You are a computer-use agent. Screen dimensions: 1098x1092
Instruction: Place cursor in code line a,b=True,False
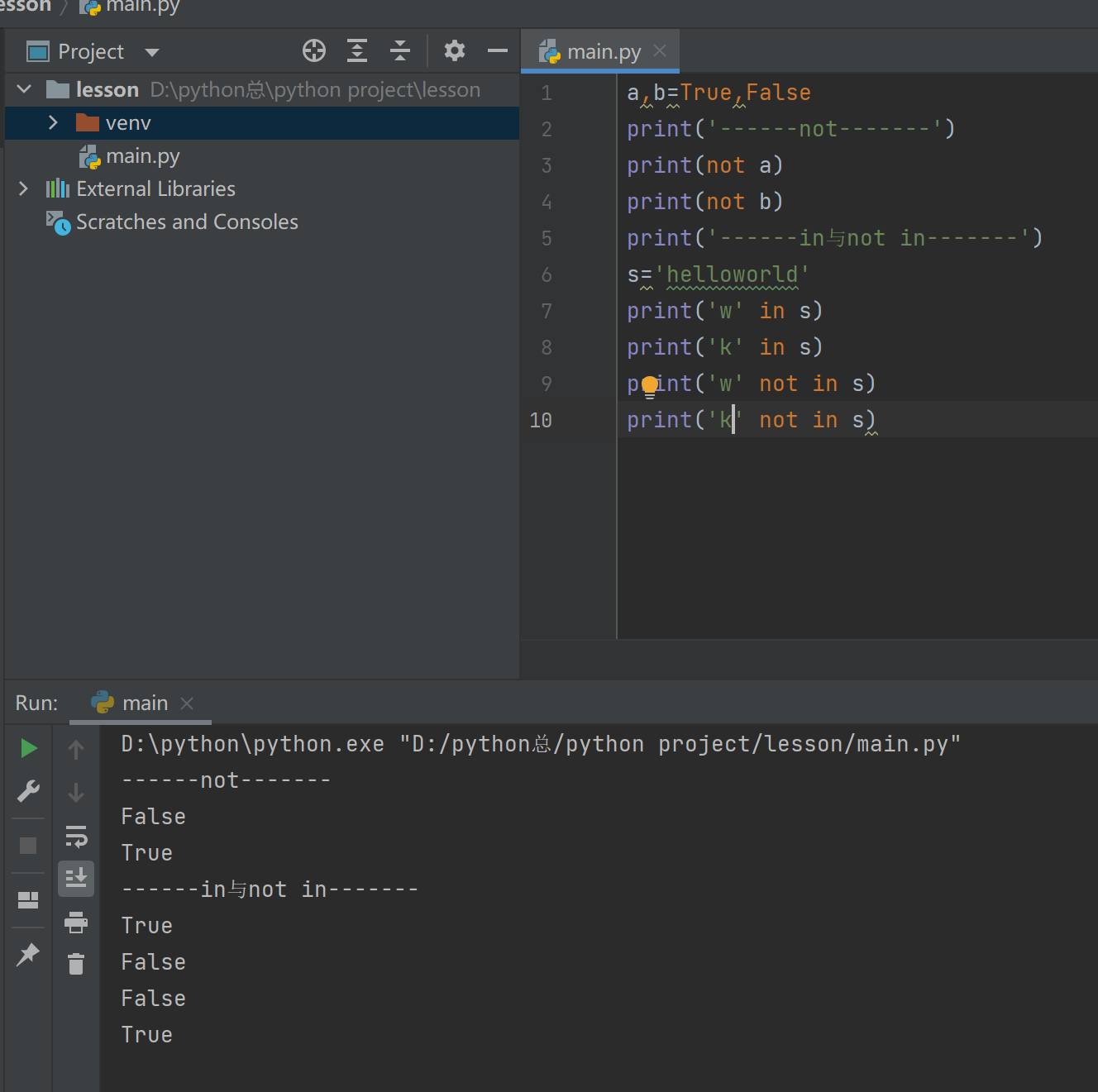(718, 93)
